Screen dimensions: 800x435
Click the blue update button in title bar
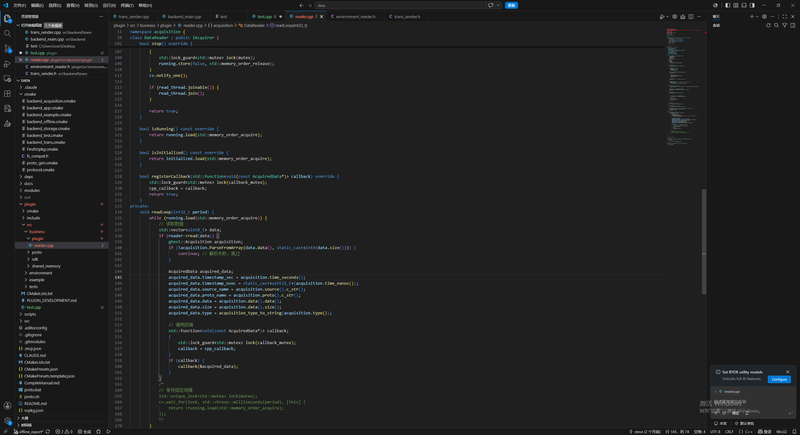(511, 5)
